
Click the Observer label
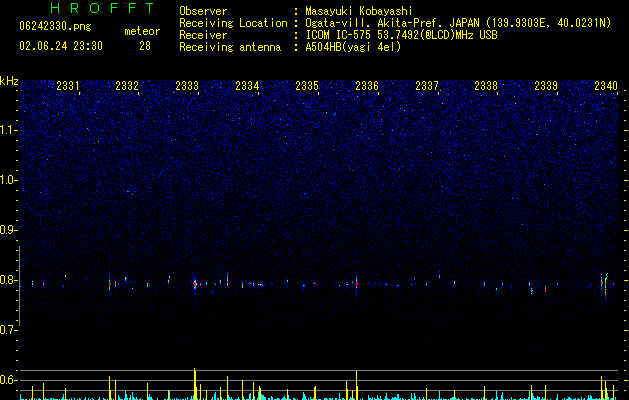pos(203,11)
